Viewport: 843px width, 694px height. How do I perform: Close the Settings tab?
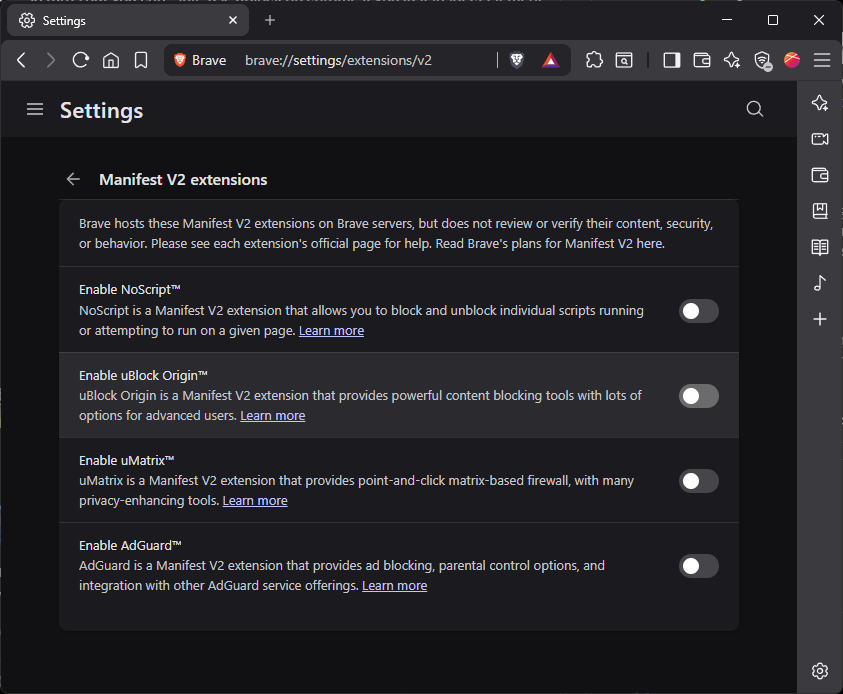(x=233, y=20)
